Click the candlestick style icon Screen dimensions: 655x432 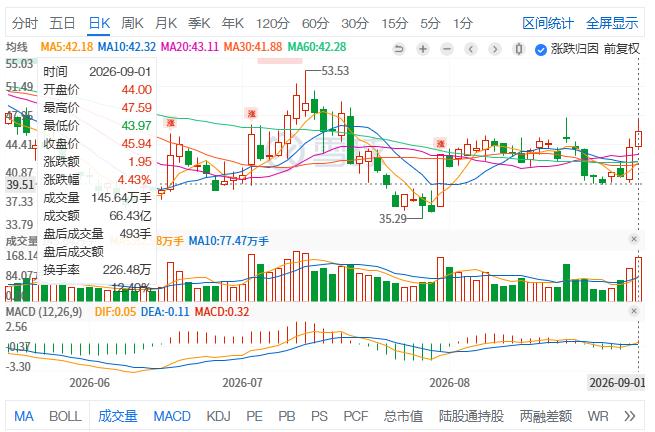point(518,49)
